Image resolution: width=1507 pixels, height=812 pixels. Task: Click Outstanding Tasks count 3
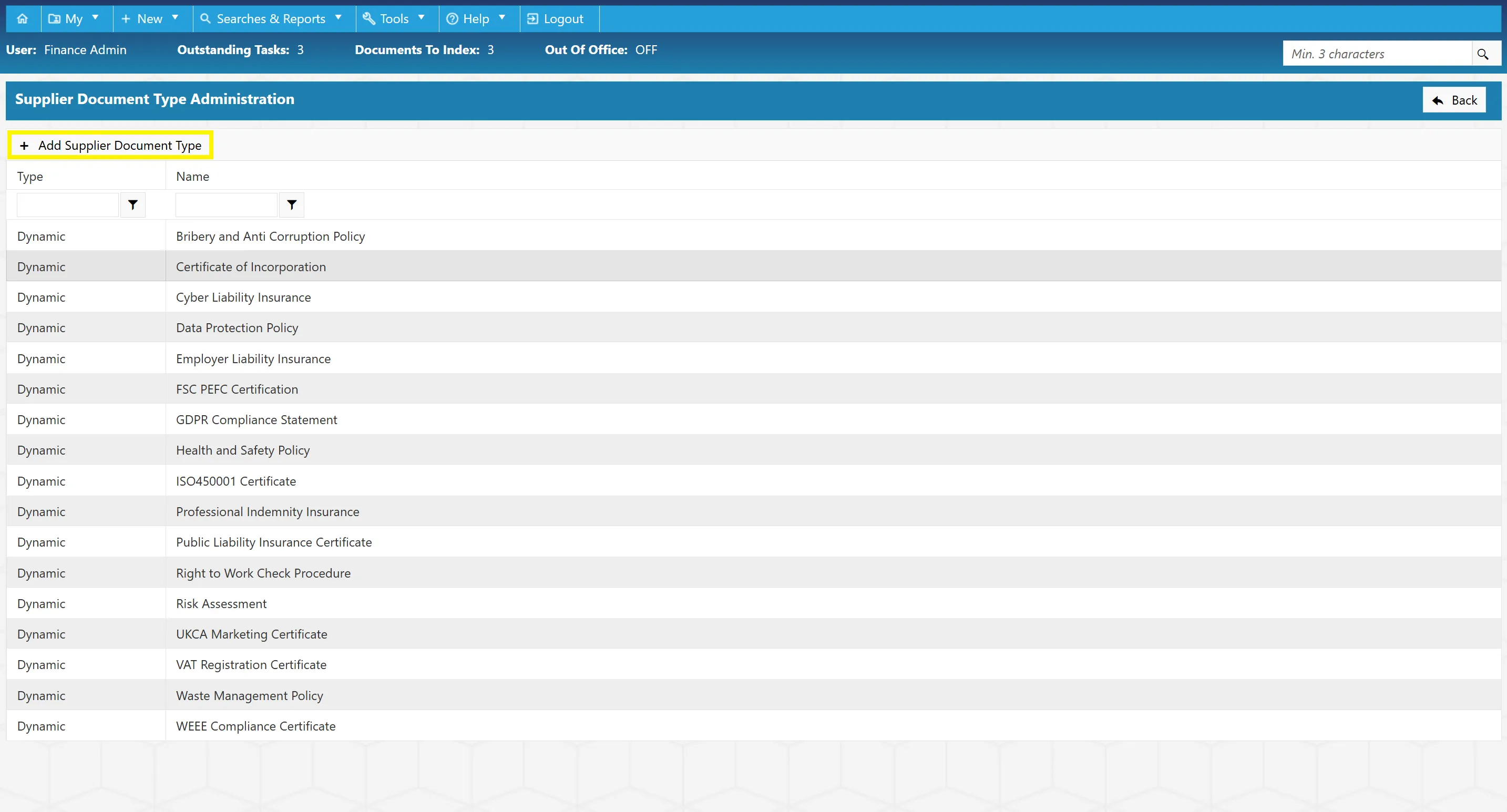click(300, 50)
